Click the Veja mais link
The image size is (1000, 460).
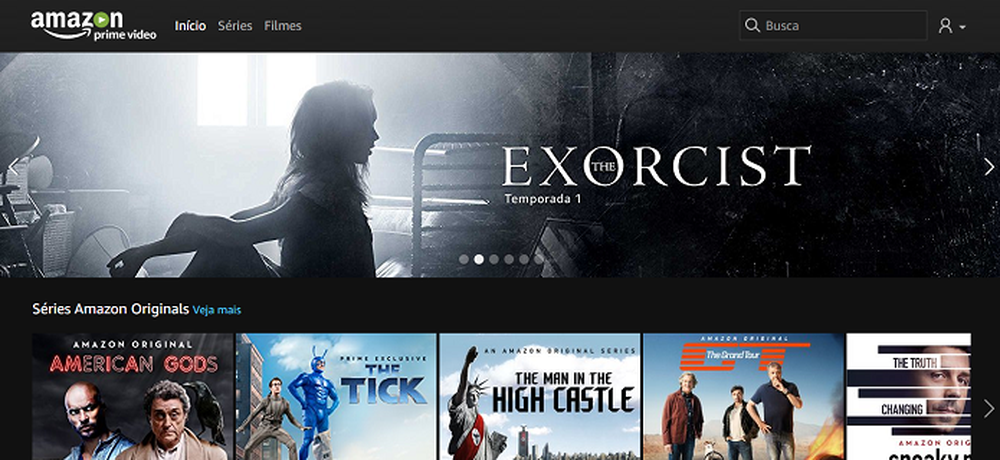(217, 310)
